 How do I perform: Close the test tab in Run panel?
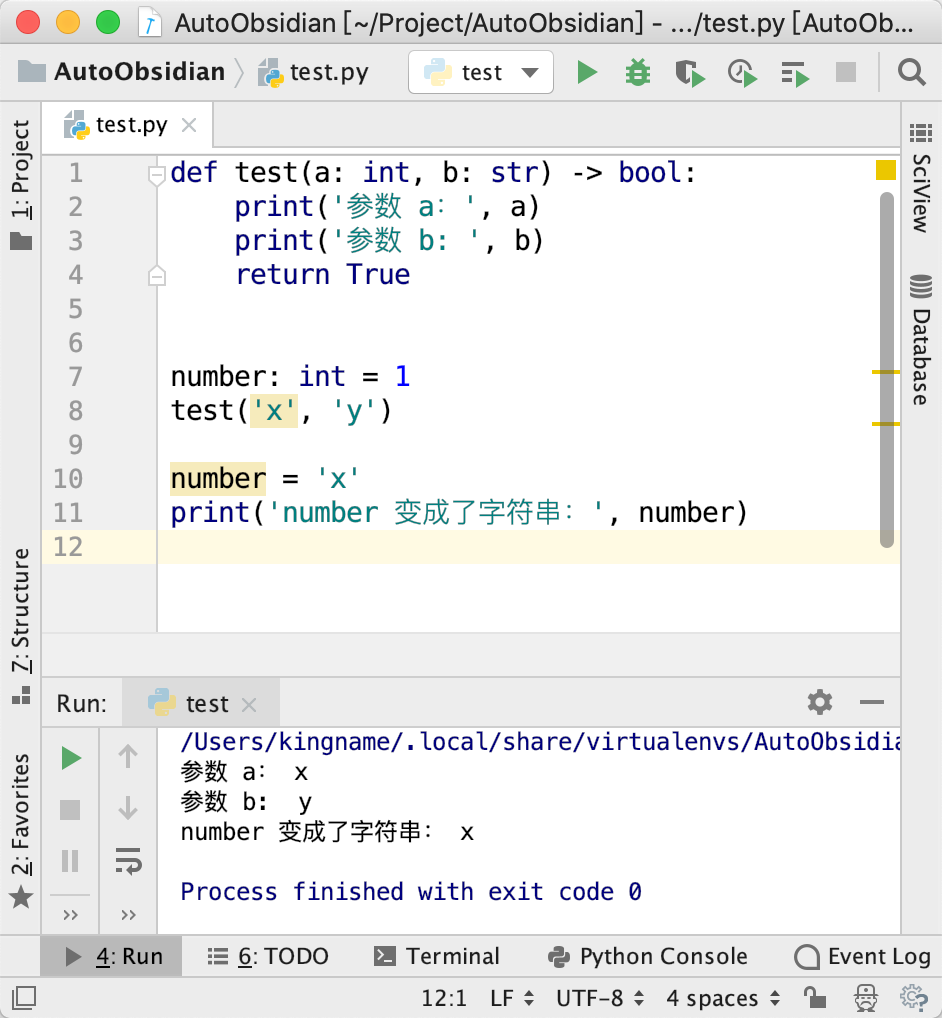pyautogui.click(x=249, y=704)
